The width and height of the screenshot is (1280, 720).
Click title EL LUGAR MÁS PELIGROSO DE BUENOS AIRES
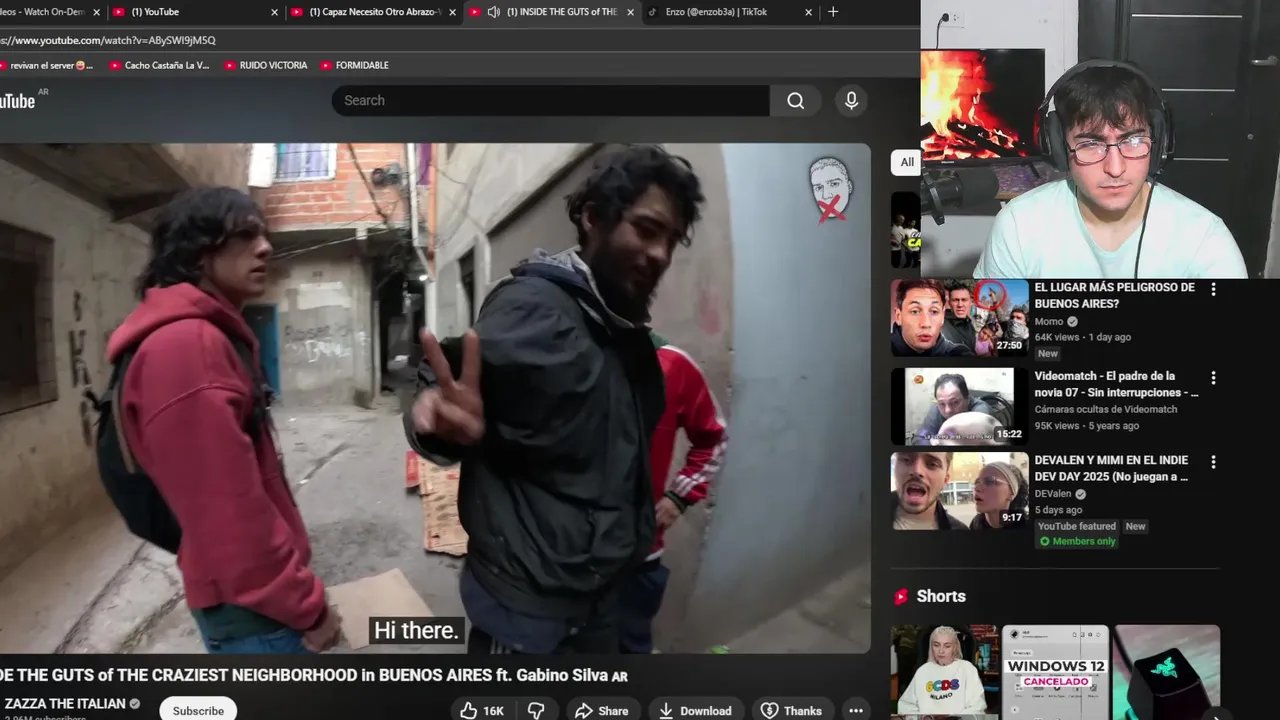(1114, 295)
